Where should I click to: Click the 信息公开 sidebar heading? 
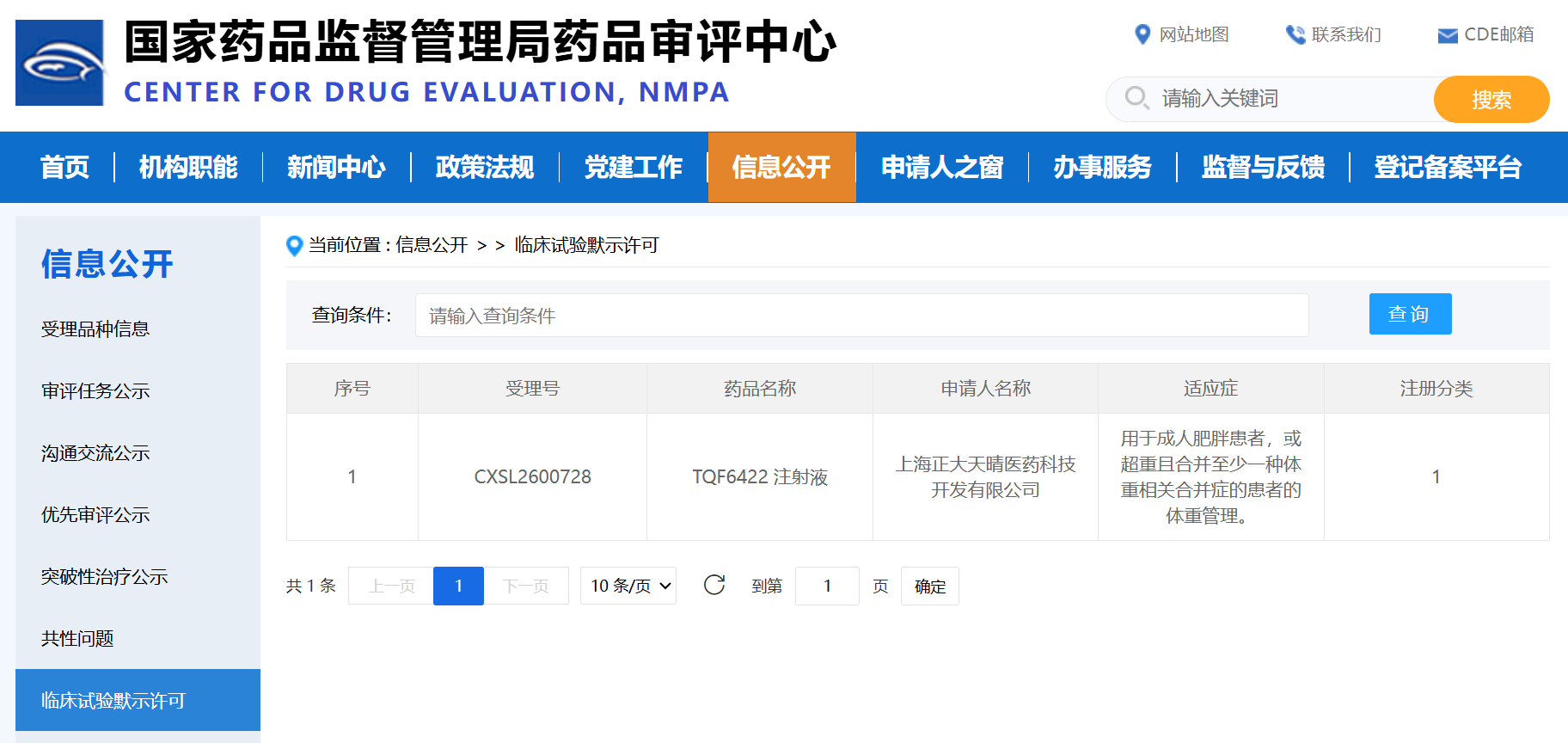(107, 264)
